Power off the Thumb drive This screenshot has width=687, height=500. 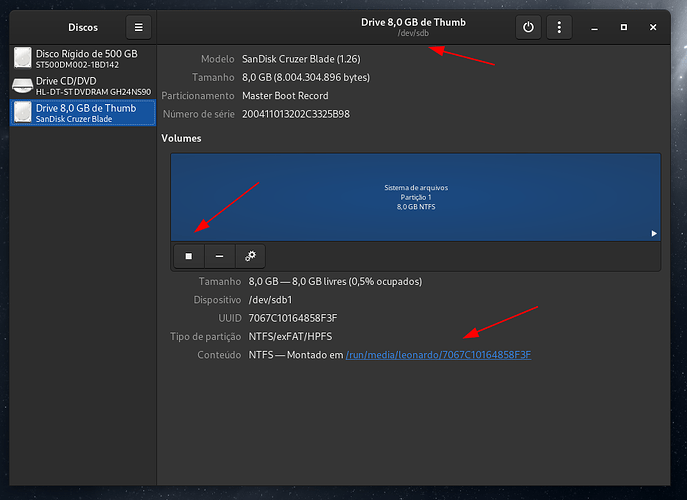529,27
